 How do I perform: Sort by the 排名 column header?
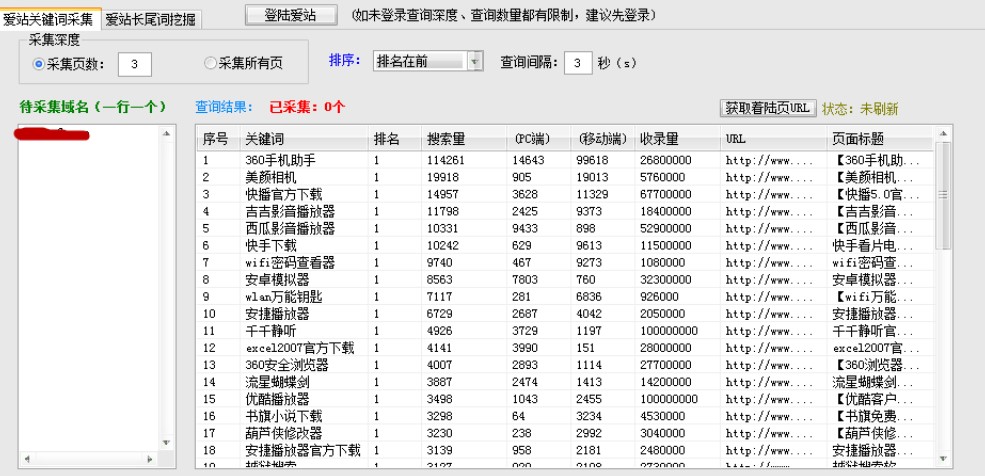coord(395,139)
